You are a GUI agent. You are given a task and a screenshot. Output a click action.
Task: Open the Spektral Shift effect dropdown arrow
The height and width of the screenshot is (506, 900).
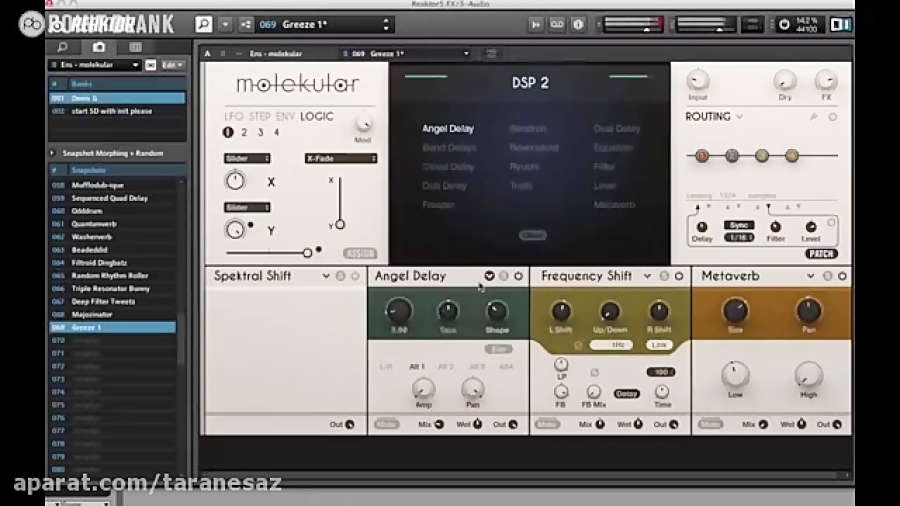(x=325, y=277)
